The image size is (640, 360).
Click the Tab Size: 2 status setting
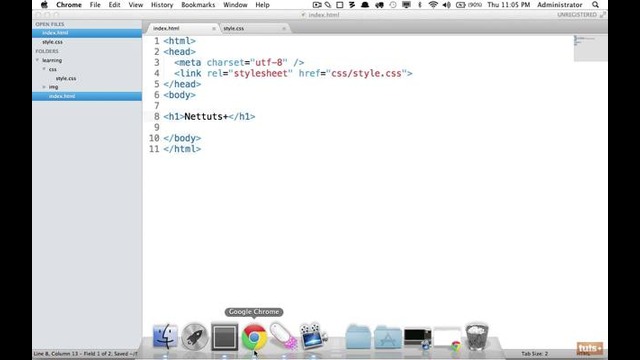[x=534, y=353]
